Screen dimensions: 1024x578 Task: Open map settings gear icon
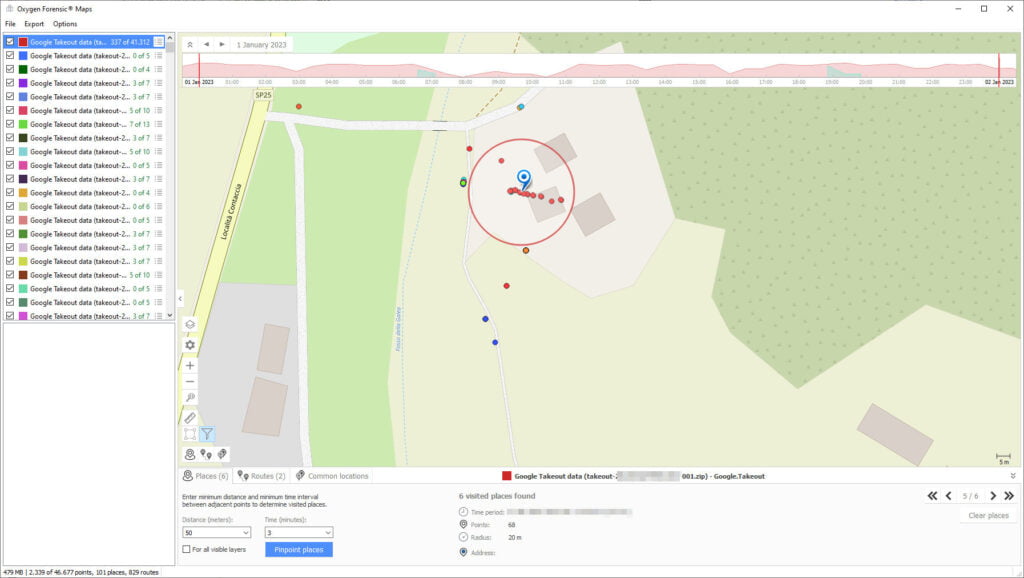point(190,345)
